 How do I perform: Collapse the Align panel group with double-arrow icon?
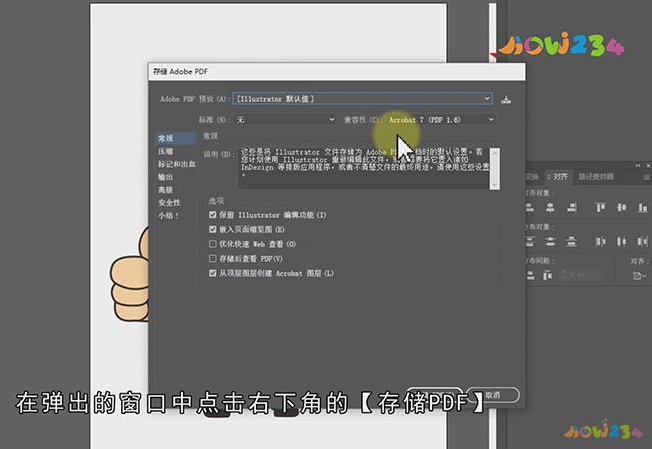[638, 165]
